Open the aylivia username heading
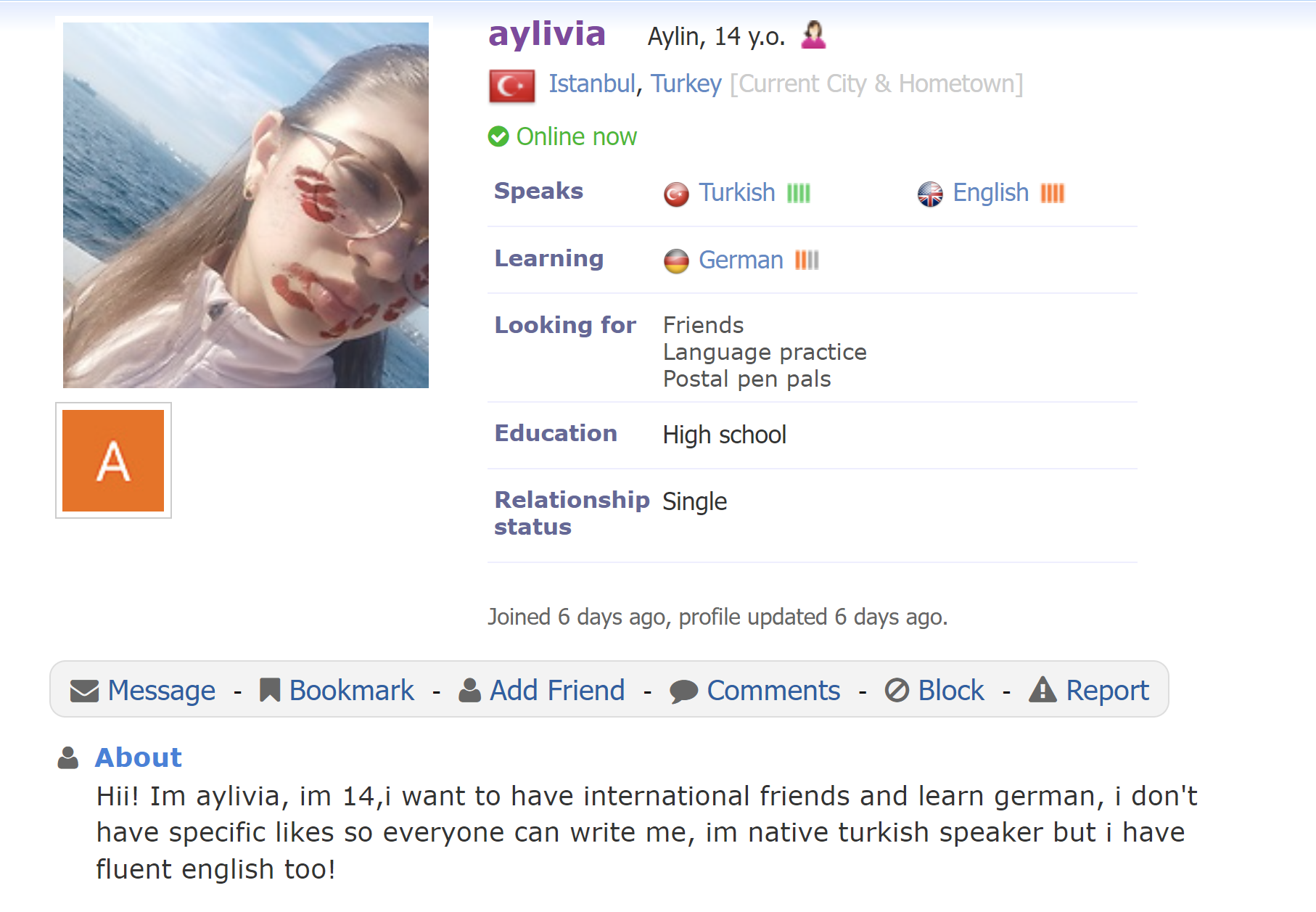1316x912 pixels. [547, 34]
